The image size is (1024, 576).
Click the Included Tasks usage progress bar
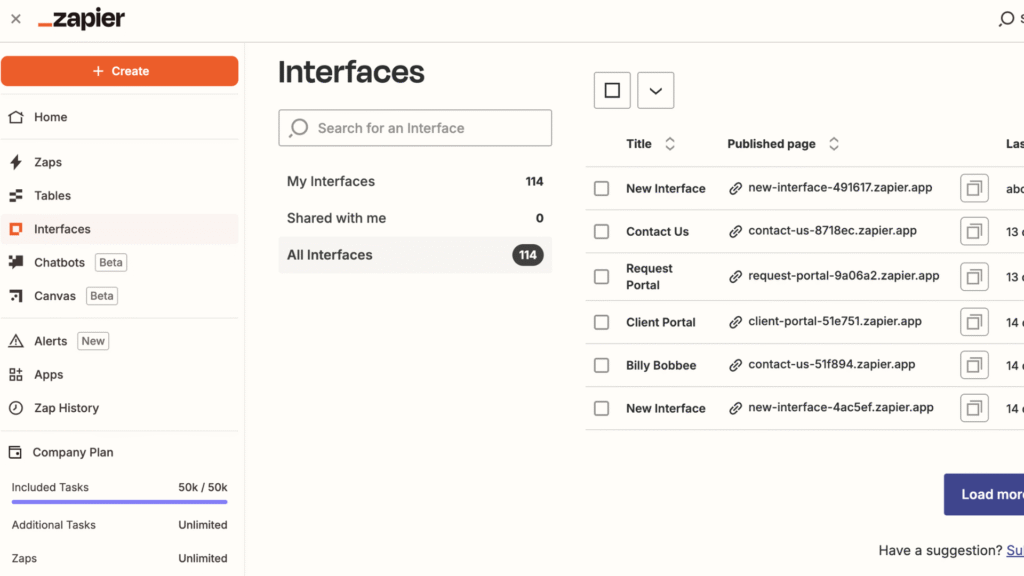120,502
